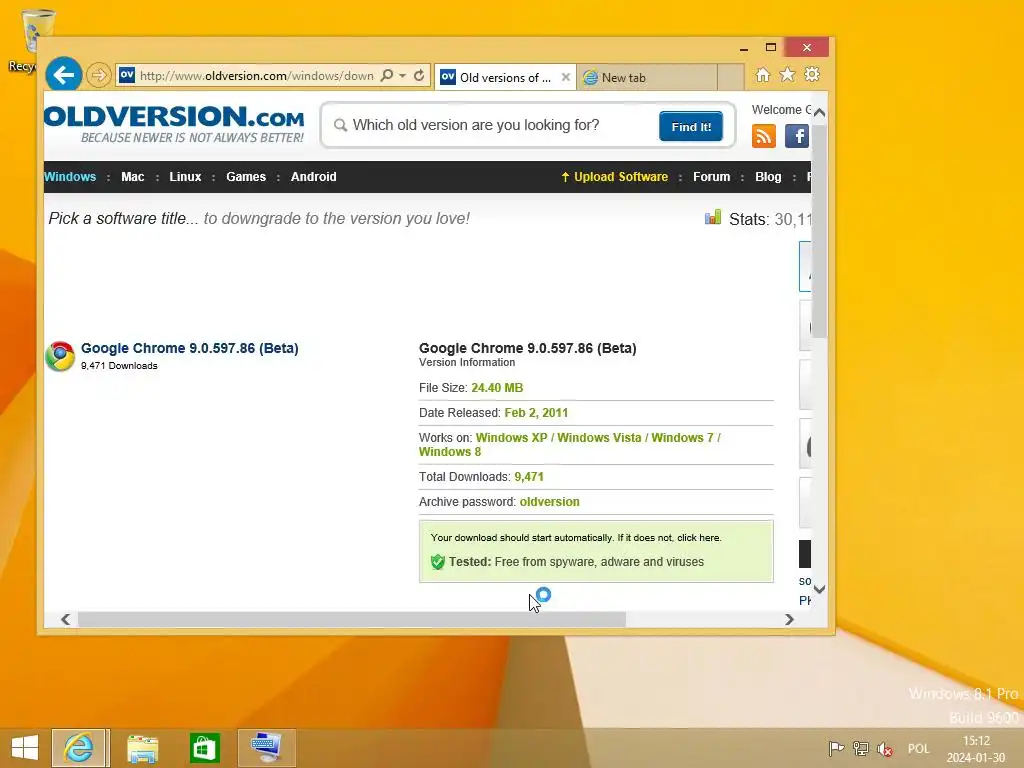Click the horizontal scrollbar left arrow

coord(65,619)
